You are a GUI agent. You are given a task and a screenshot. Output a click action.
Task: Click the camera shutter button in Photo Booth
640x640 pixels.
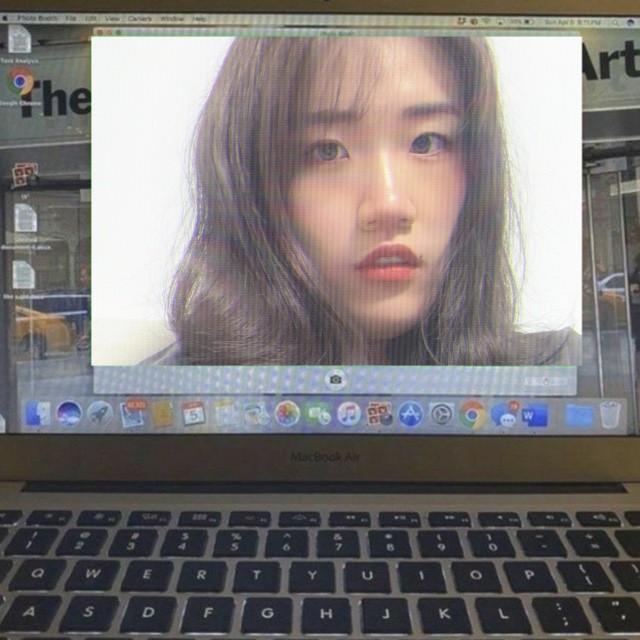[336, 379]
